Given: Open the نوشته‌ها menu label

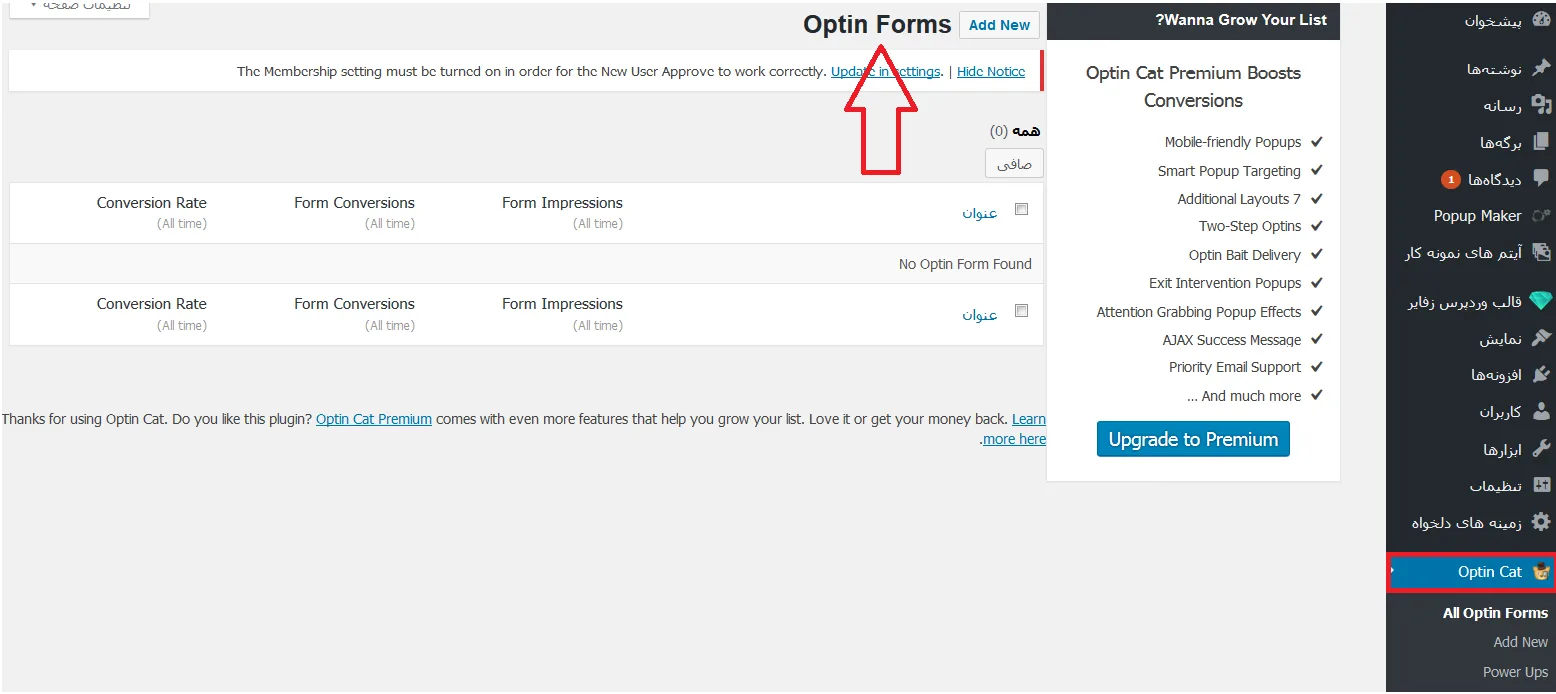Looking at the screenshot, I should 1494,69.
